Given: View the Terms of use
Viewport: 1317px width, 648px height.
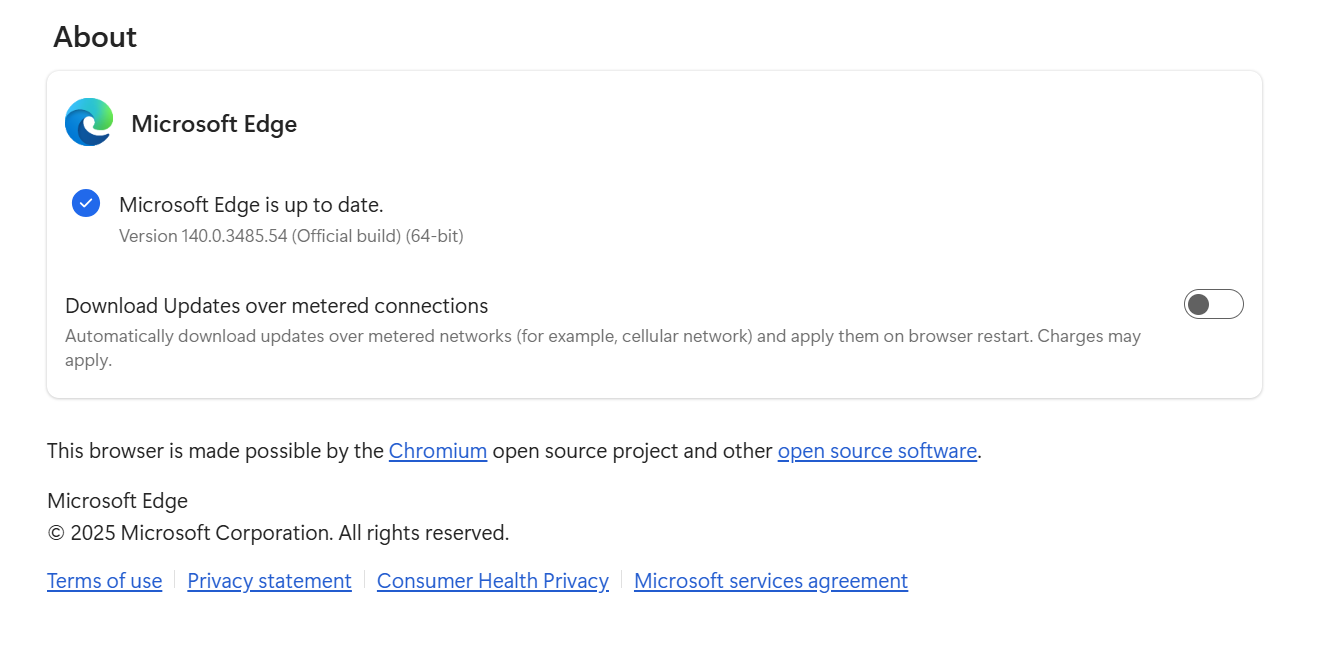Looking at the screenshot, I should [x=104, y=580].
